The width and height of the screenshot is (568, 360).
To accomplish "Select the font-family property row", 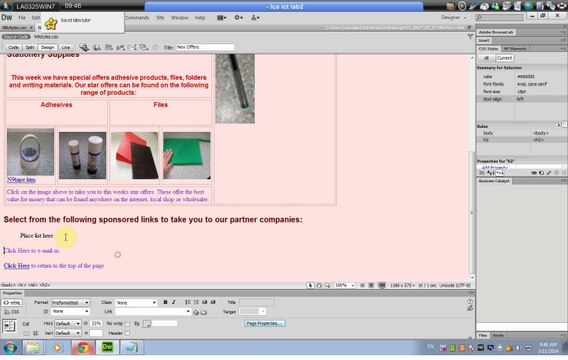I will (521, 84).
